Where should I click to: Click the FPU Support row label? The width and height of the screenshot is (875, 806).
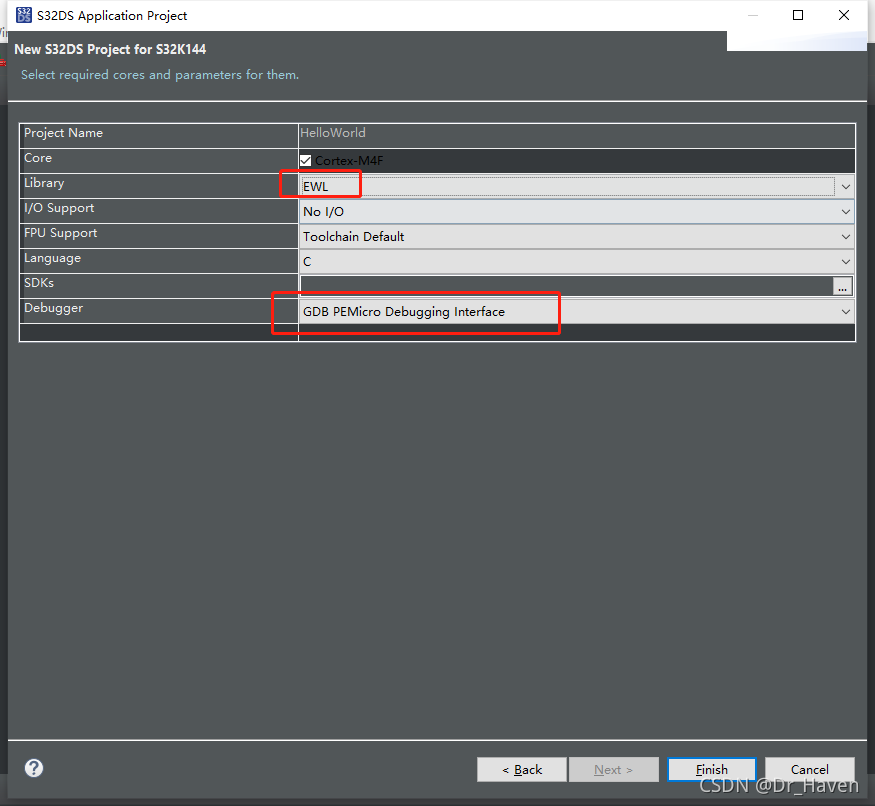(x=60, y=233)
